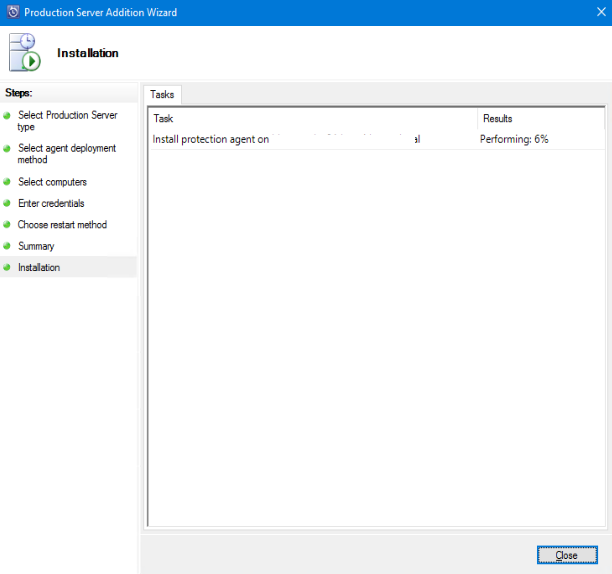Viewport: 612px width, 574px height.
Task: Click green bullet next to Enter credentials
Action: pyautogui.click(x=7, y=203)
